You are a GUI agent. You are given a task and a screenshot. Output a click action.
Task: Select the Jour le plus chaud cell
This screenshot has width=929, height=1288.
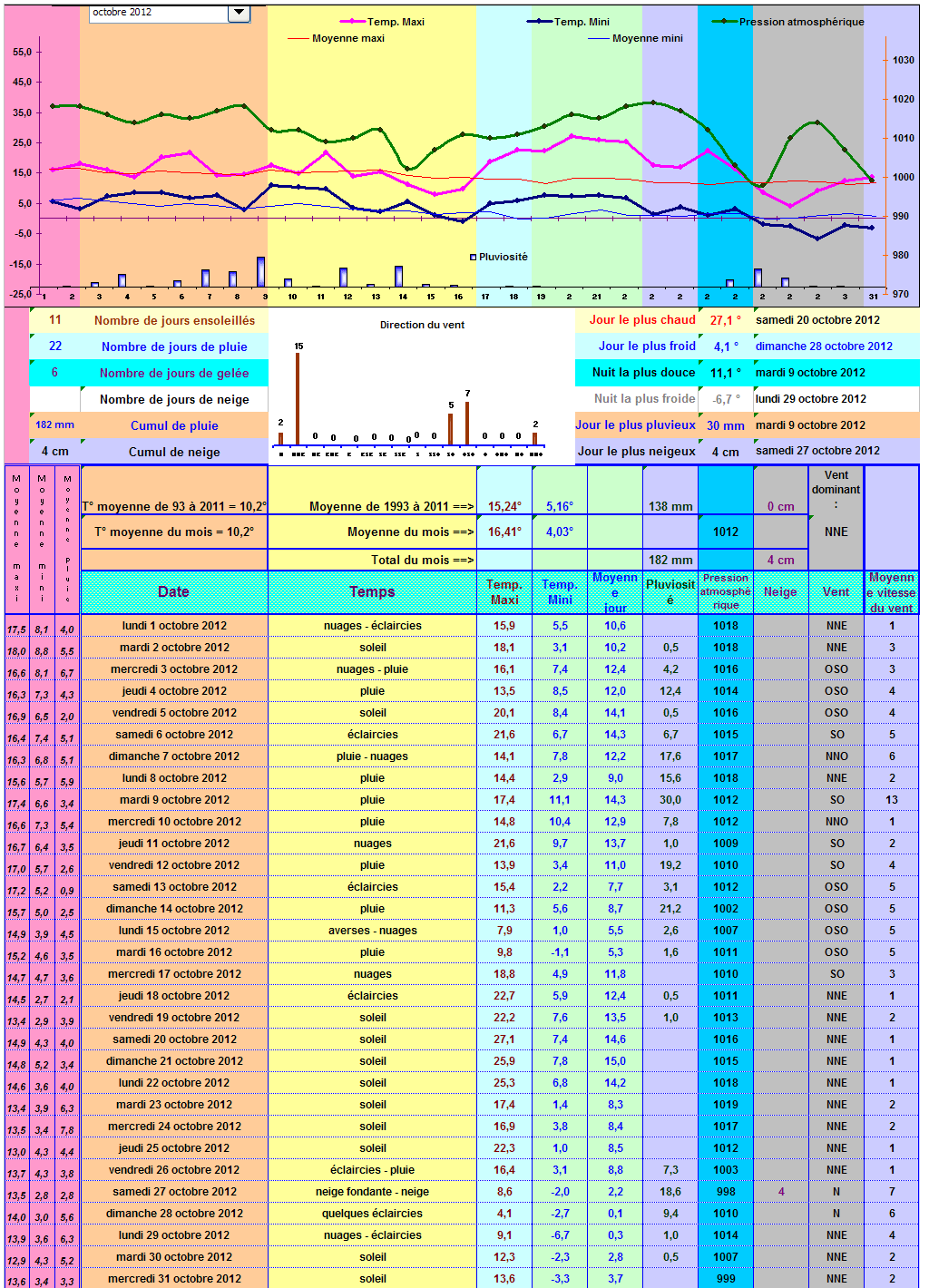pyautogui.click(x=642, y=320)
